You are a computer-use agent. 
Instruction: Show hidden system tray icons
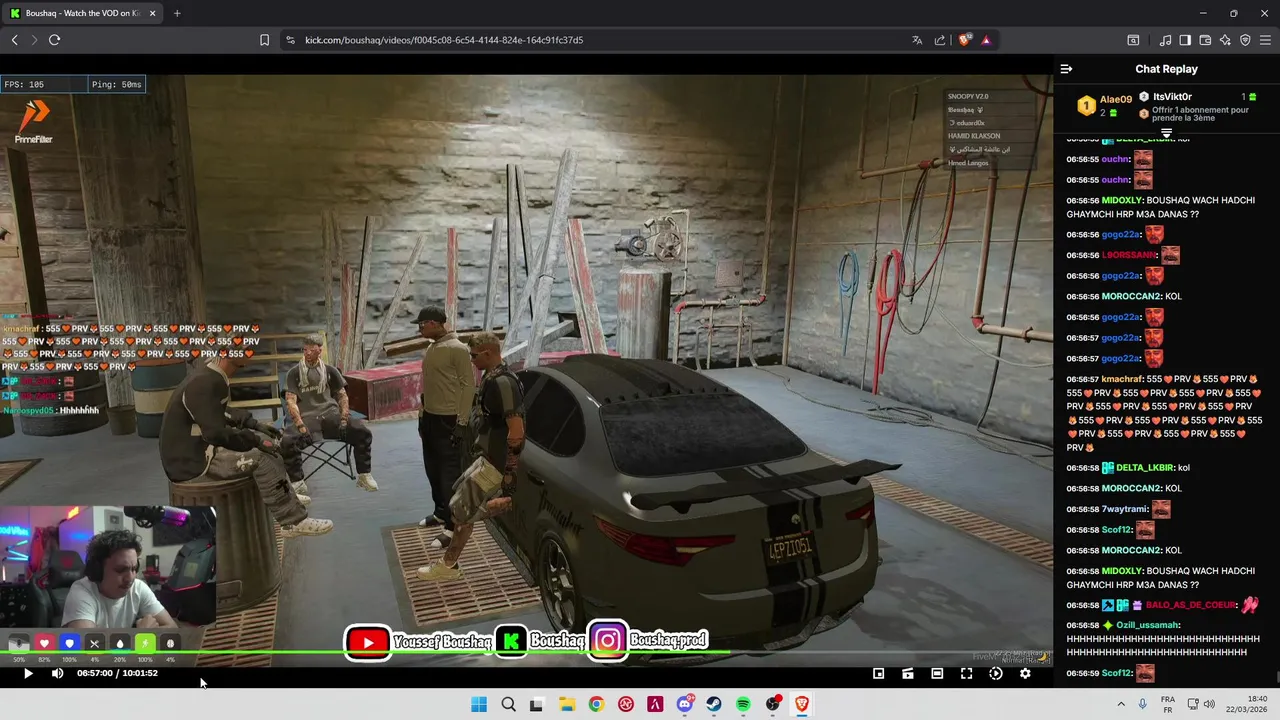click(1120, 704)
